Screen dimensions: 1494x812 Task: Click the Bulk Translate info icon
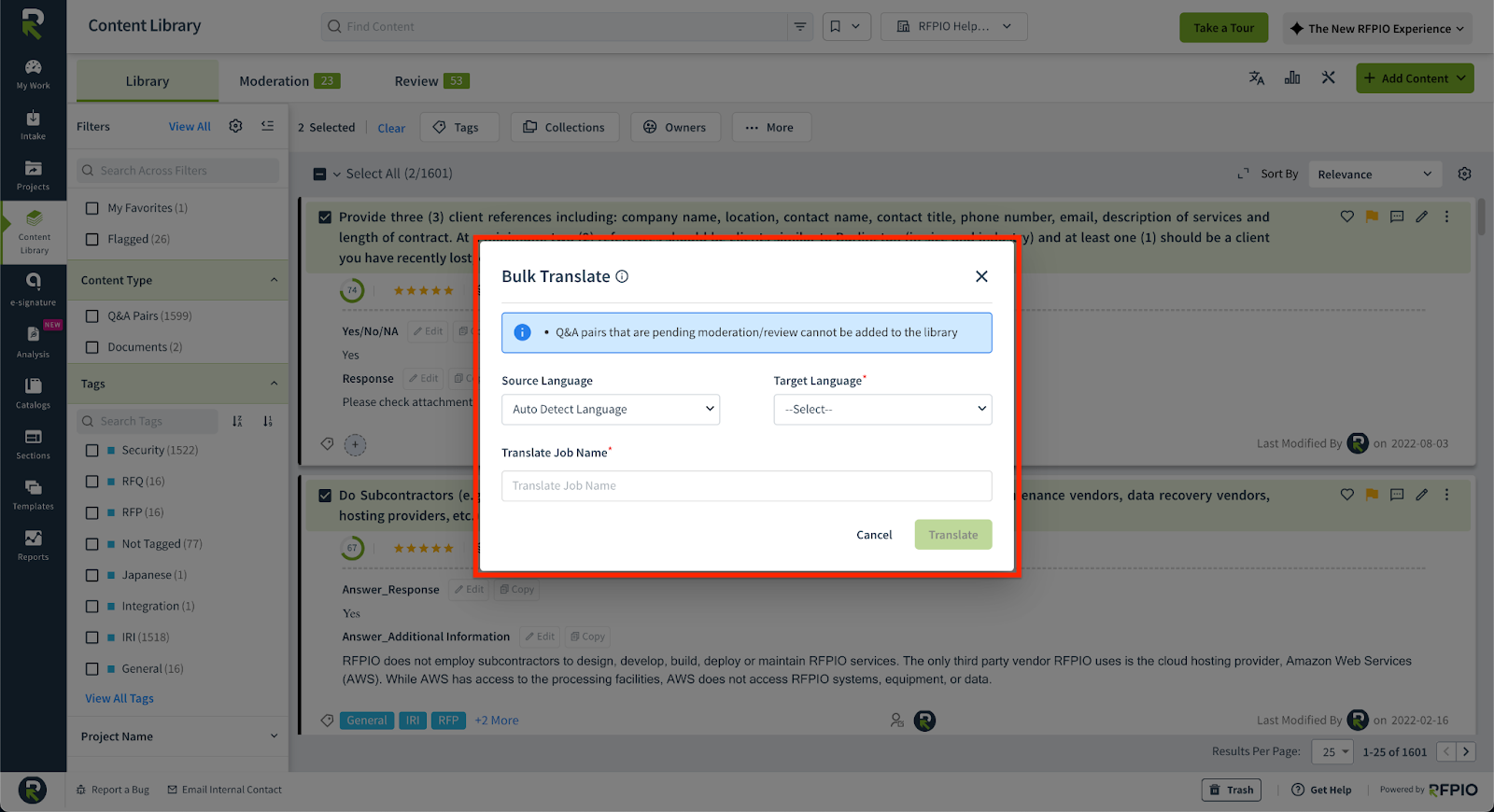(x=622, y=276)
